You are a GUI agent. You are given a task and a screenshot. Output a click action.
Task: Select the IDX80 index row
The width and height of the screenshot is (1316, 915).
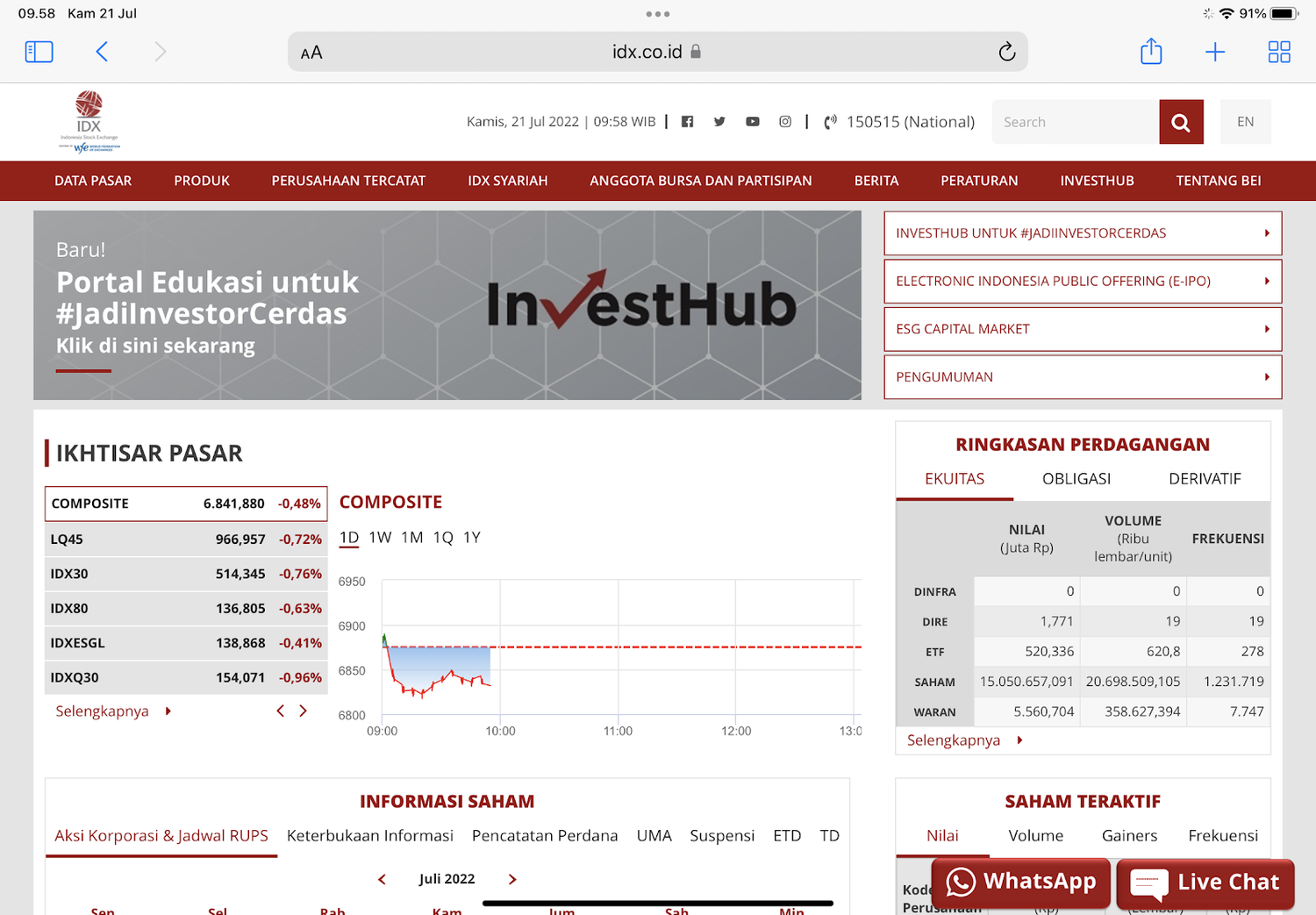pyautogui.click(x=186, y=608)
